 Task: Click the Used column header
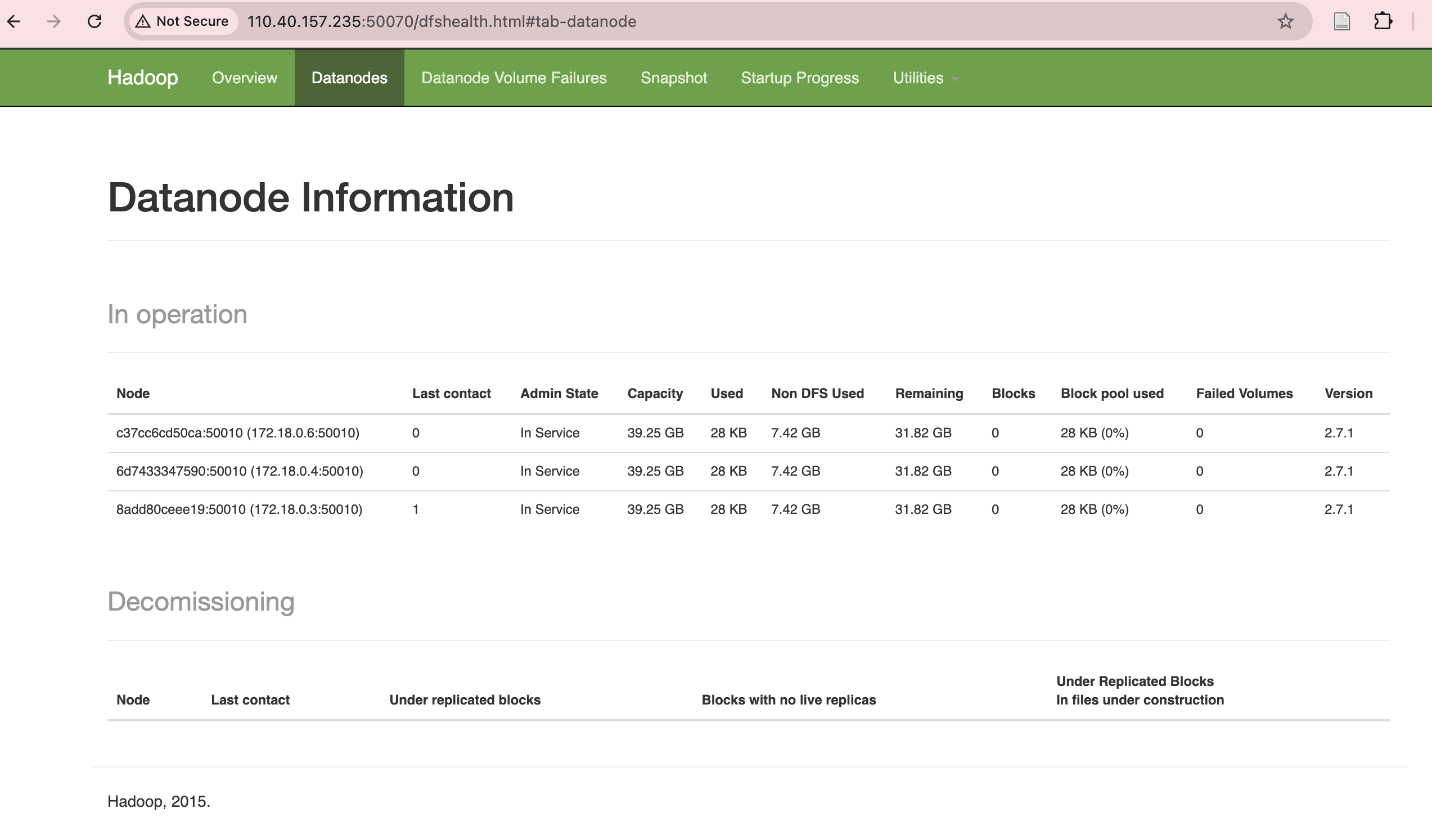tap(726, 394)
